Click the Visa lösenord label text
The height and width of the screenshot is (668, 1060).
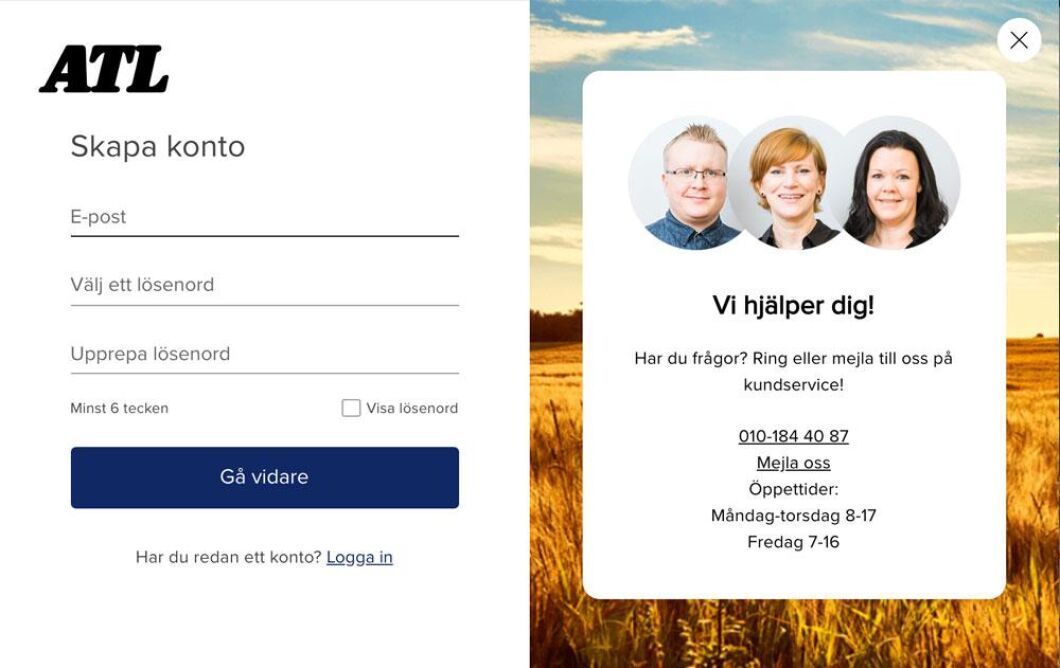(x=412, y=408)
